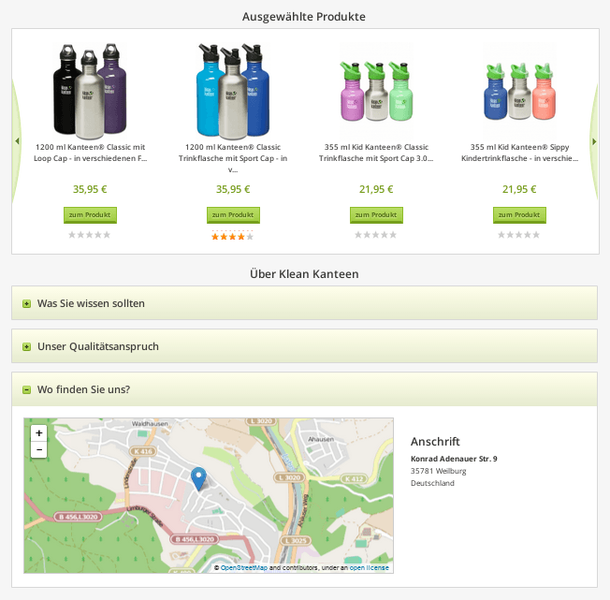Go to product 355 ml Kid Sport Cap

point(376,215)
